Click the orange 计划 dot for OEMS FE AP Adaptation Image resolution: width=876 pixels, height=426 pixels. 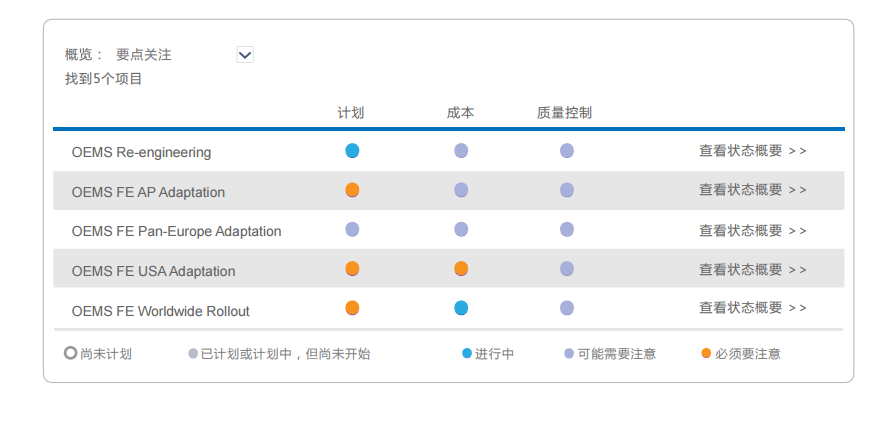coord(352,190)
